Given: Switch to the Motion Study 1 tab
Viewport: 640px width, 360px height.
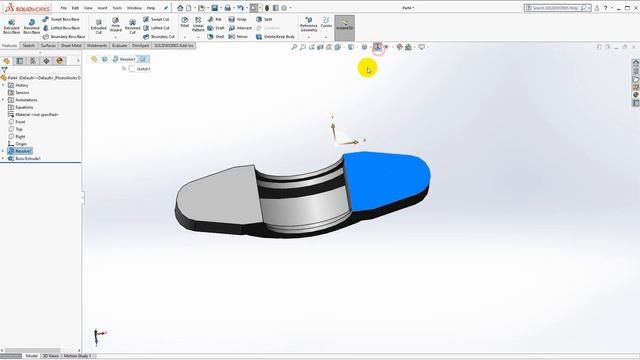Looking at the screenshot, I should (77, 356).
